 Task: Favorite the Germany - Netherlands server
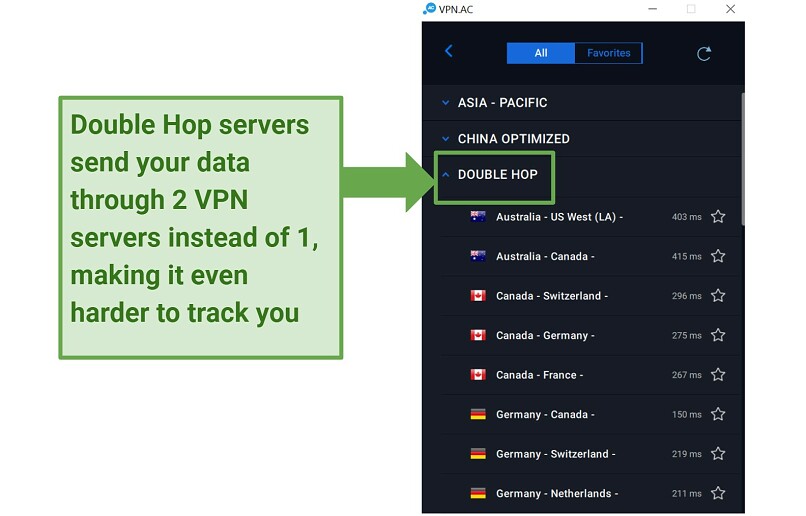(718, 493)
